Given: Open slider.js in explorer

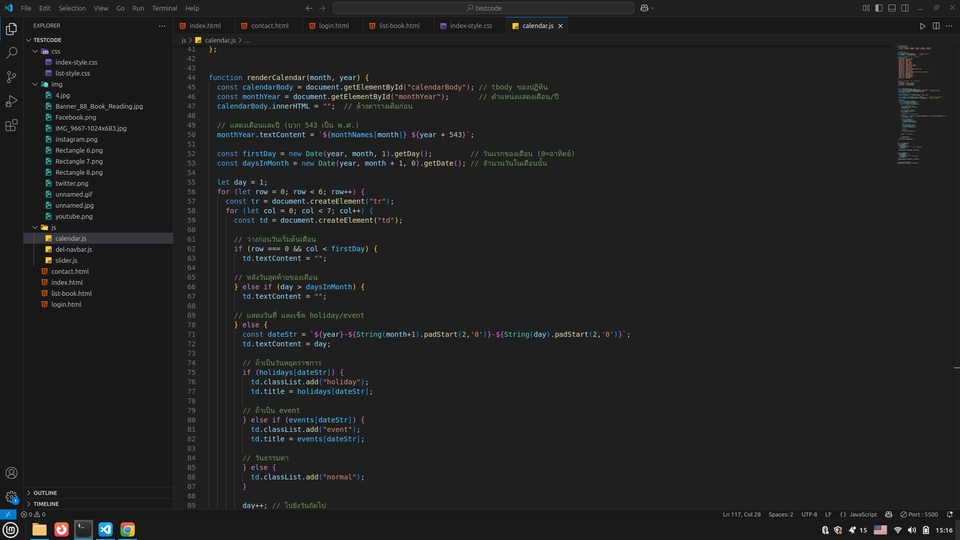Looking at the screenshot, I should pos(66,260).
